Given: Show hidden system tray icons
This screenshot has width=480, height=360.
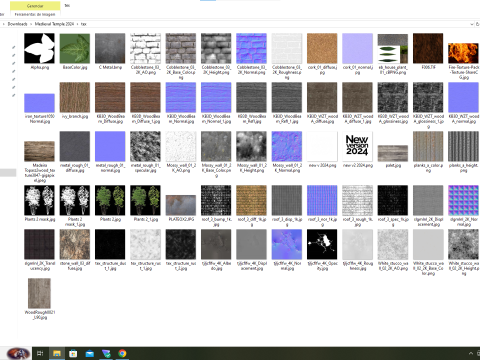Looking at the screenshot, I should [471, 353].
